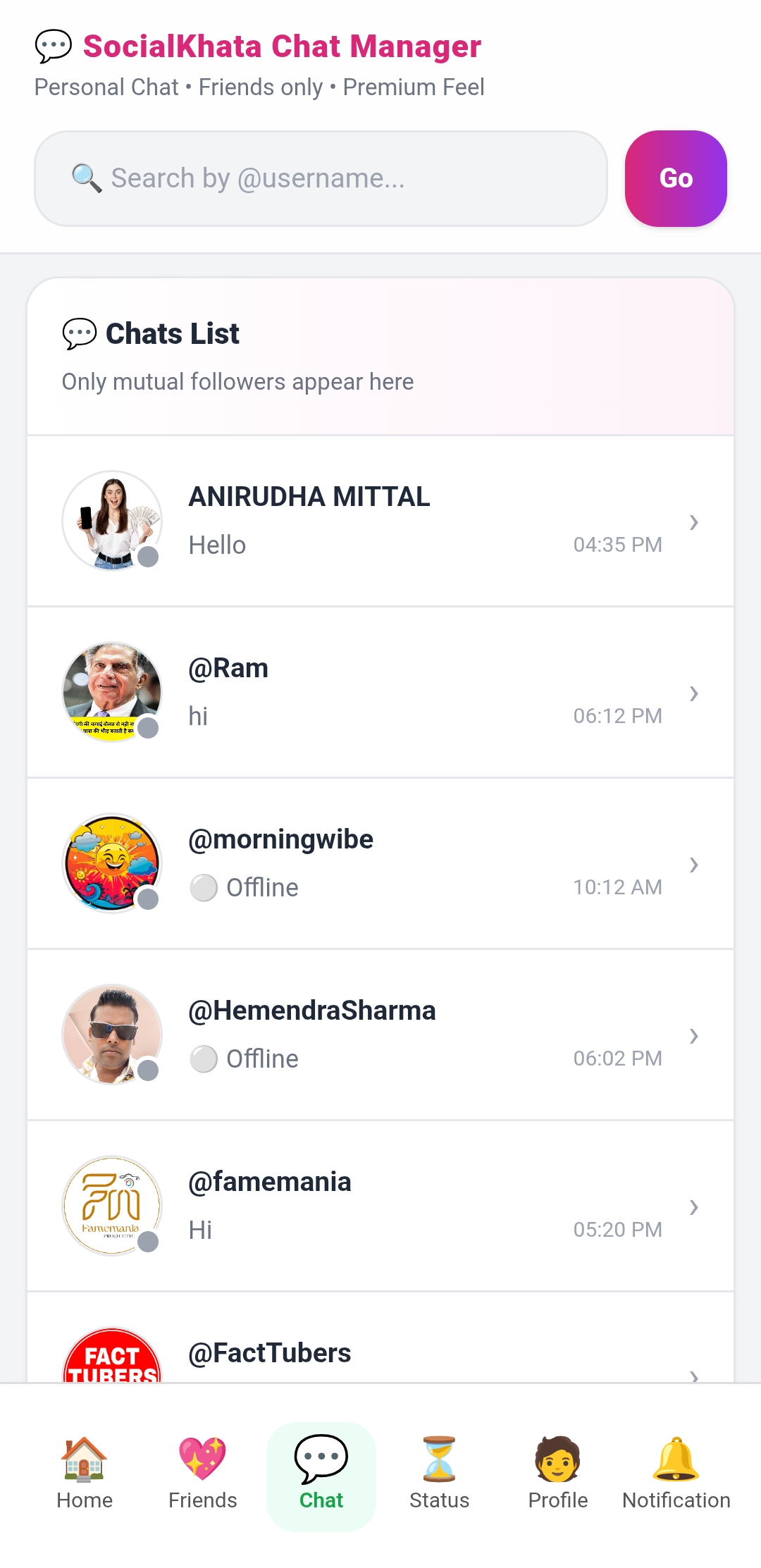The image size is (761, 1568).
Task: Expand the @HemendraSharma chat chevron
Action: click(694, 1036)
